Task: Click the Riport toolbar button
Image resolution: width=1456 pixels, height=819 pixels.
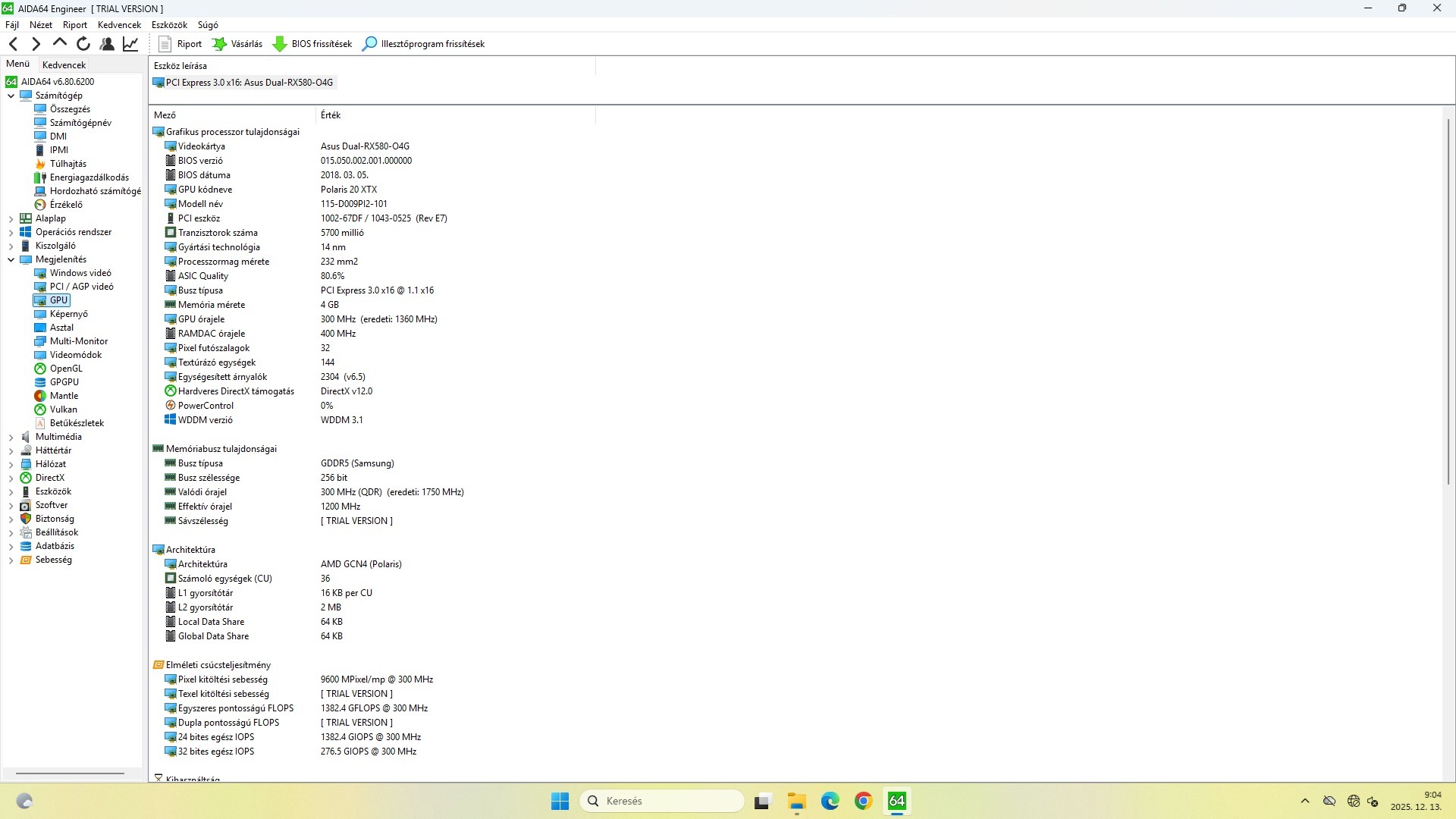Action: point(180,44)
